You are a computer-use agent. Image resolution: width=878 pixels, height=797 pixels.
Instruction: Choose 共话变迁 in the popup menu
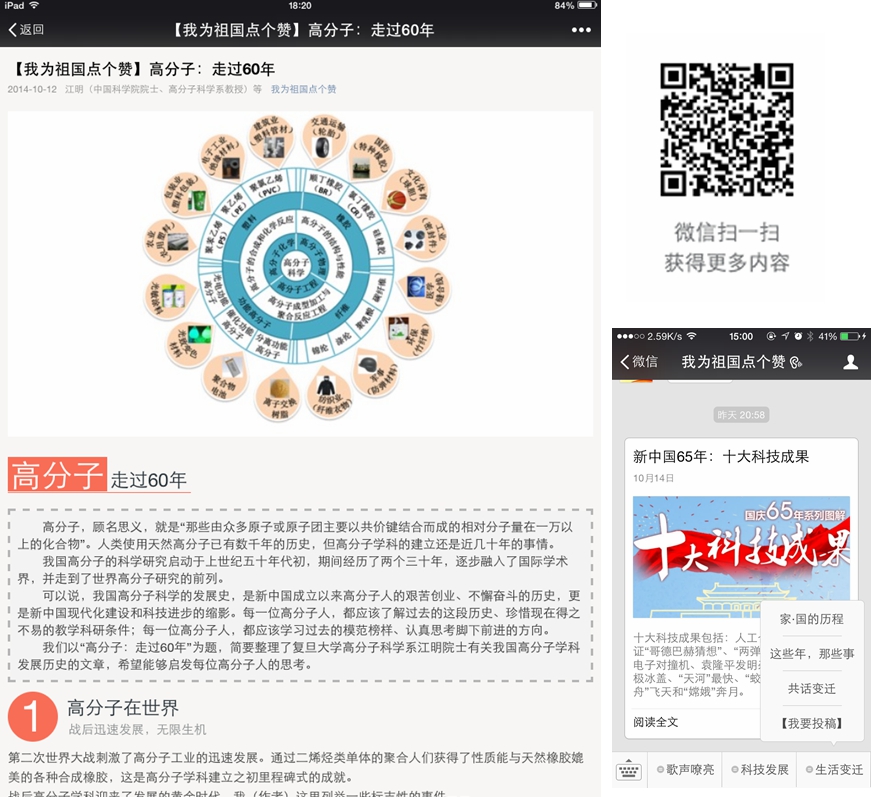coord(811,689)
